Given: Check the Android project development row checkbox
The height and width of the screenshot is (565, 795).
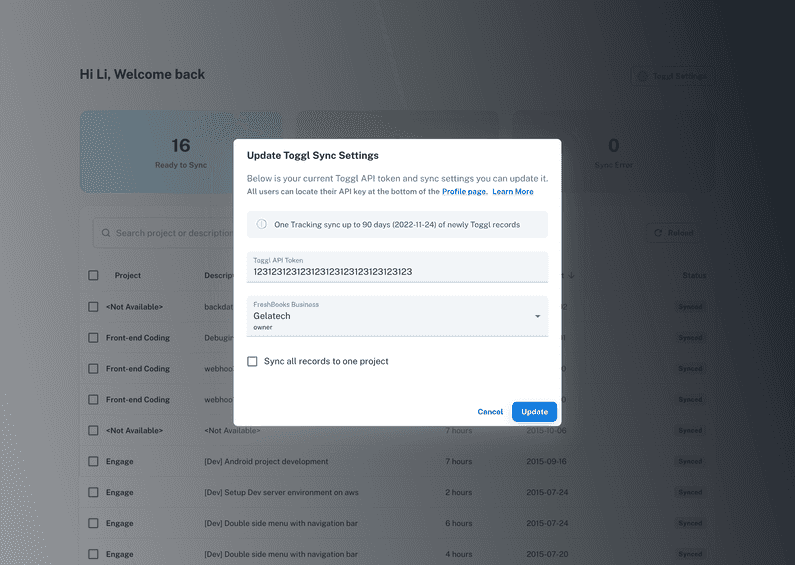Looking at the screenshot, I should [93, 462].
